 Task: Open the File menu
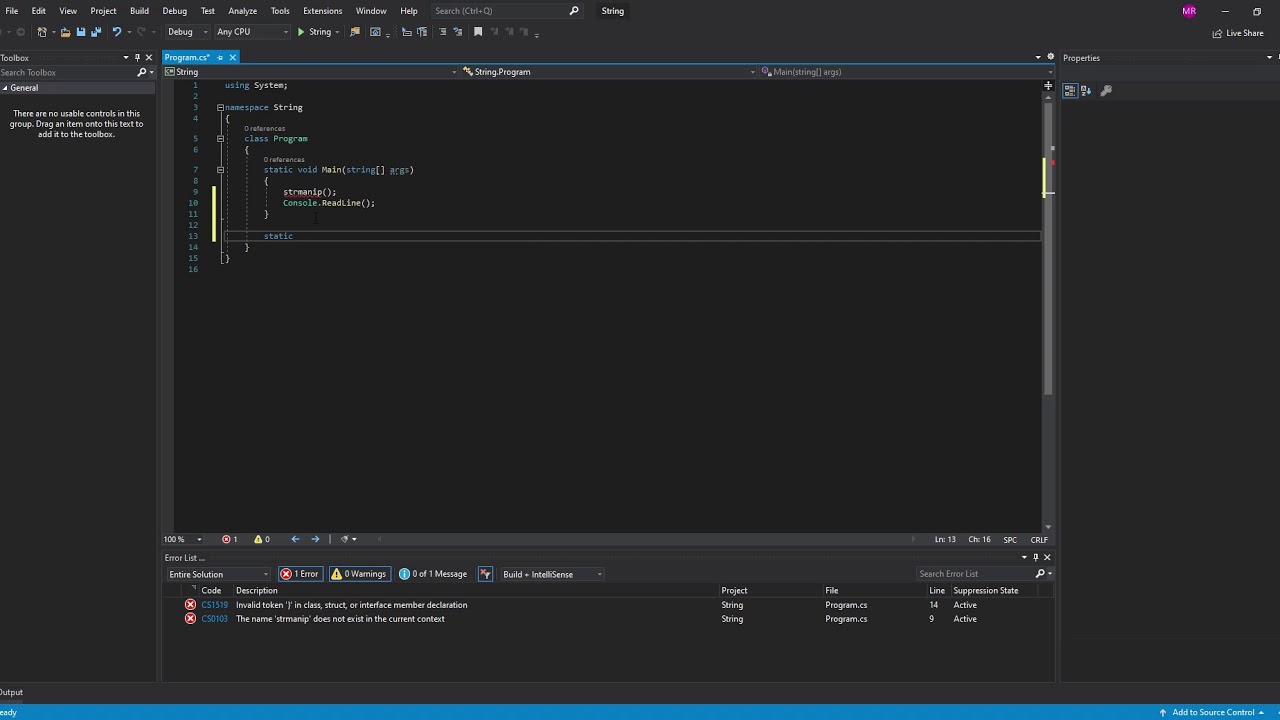coord(12,11)
